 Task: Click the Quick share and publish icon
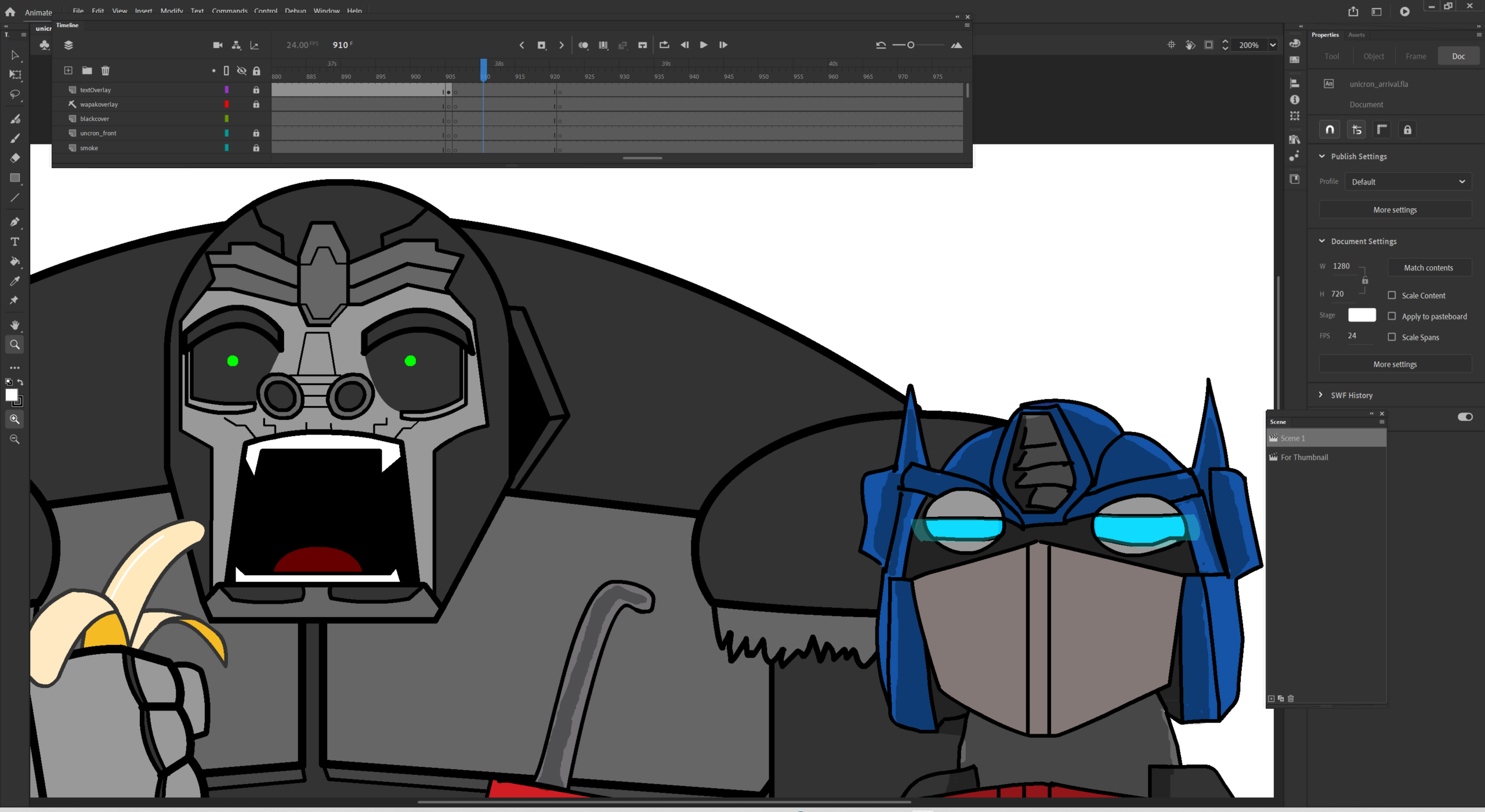pyautogui.click(x=1353, y=12)
